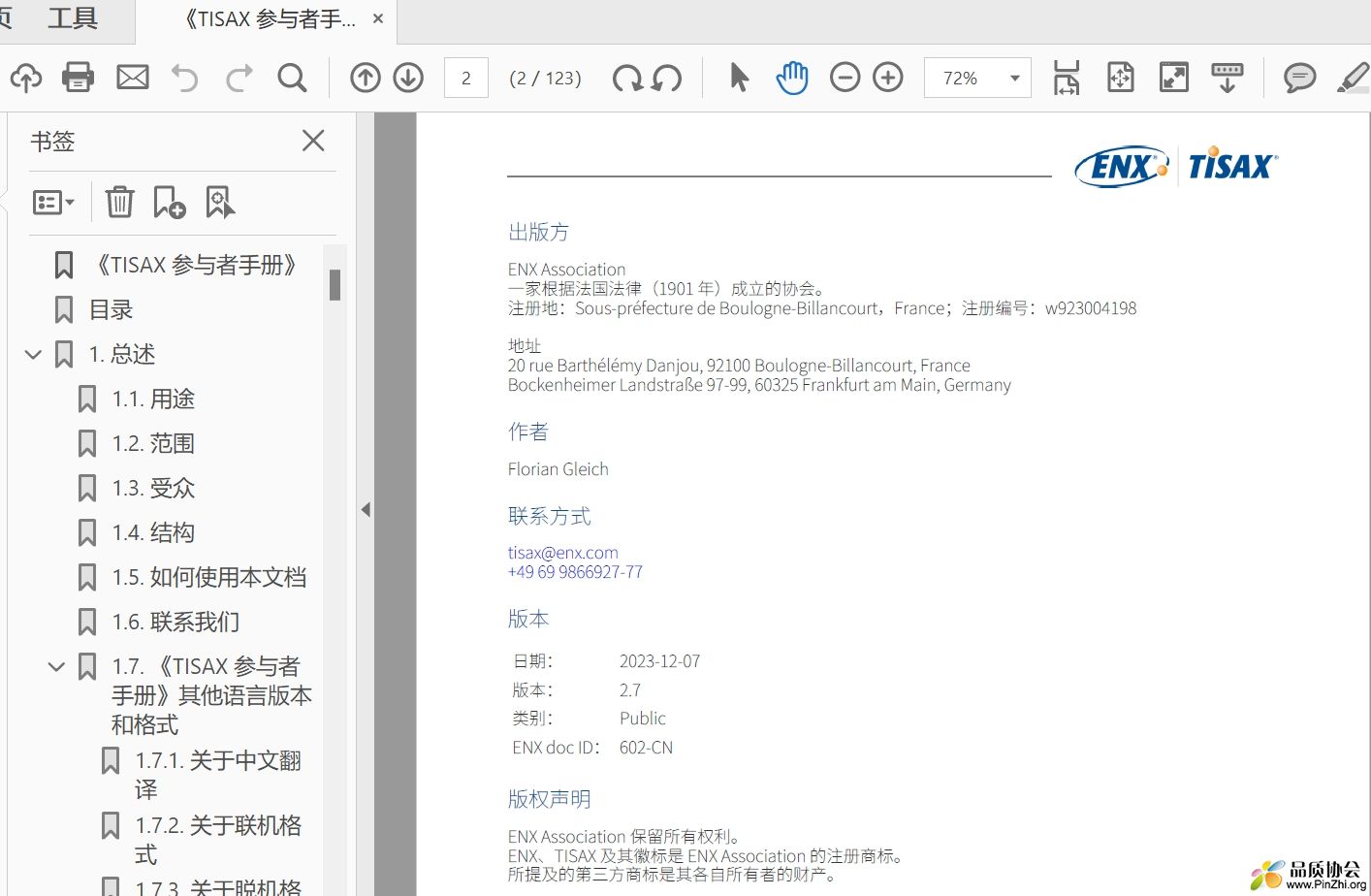Print the document with printer icon

pos(78,78)
